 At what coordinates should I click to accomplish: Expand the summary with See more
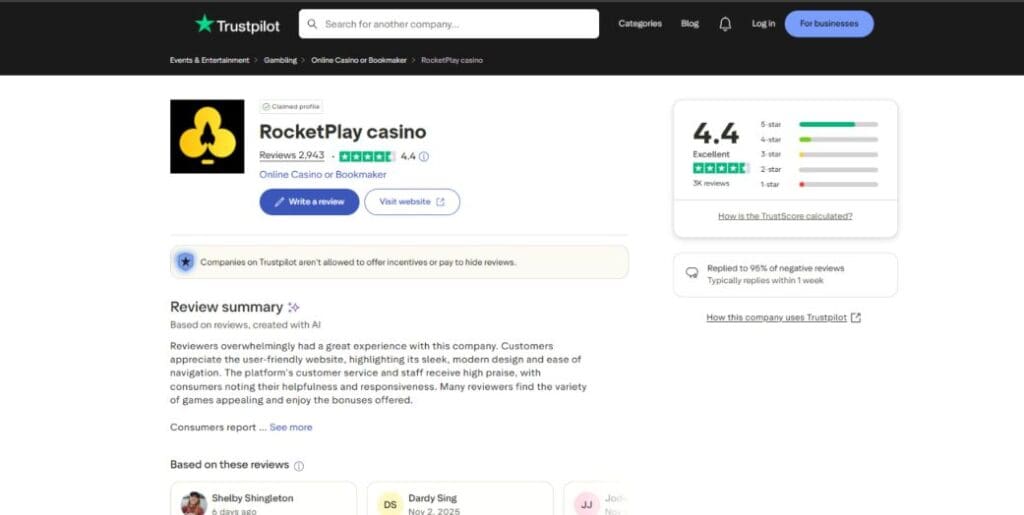click(x=291, y=427)
